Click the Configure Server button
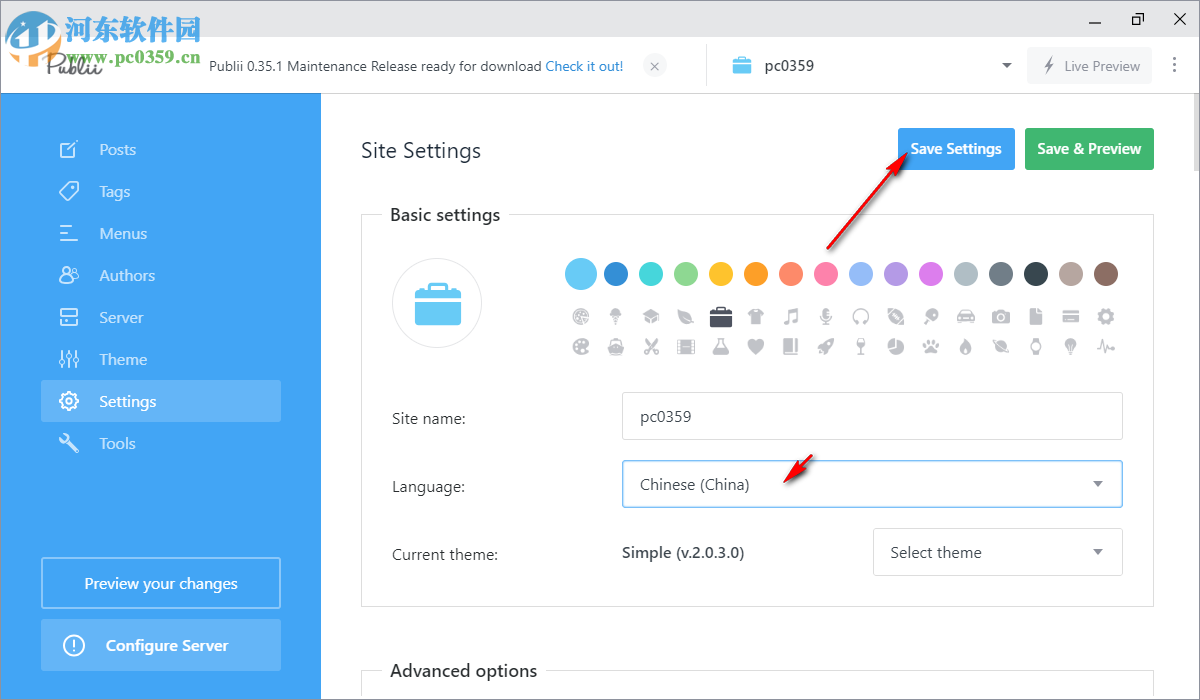The image size is (1200, 700). [x=161, y=645]
